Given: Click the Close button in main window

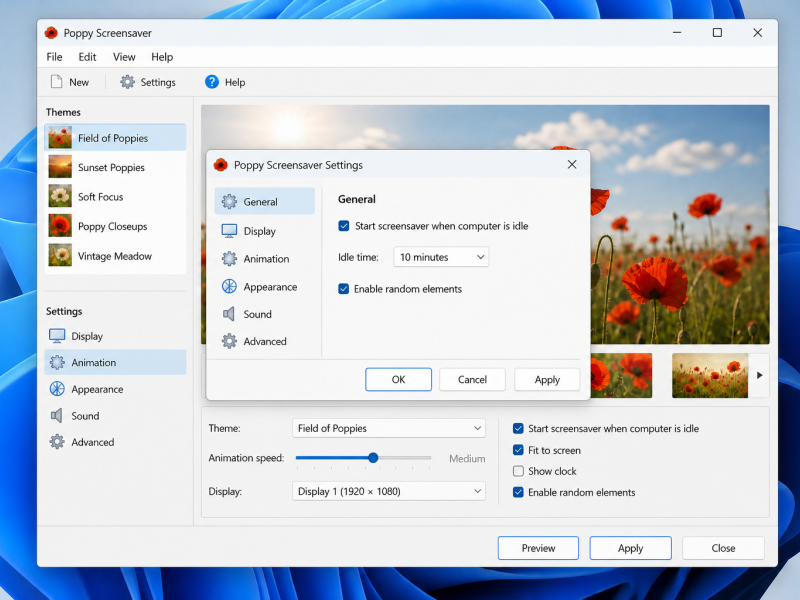Looking at the screenshot, I should pos(723,547).
